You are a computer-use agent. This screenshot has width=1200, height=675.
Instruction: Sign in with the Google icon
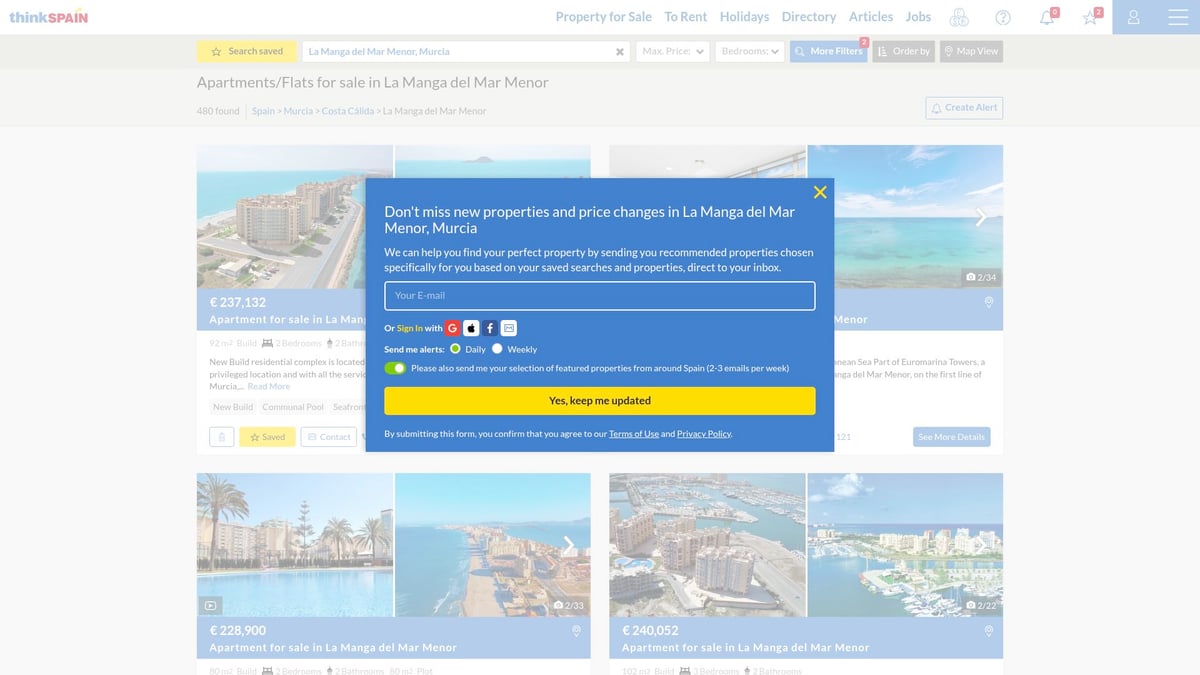452,327
